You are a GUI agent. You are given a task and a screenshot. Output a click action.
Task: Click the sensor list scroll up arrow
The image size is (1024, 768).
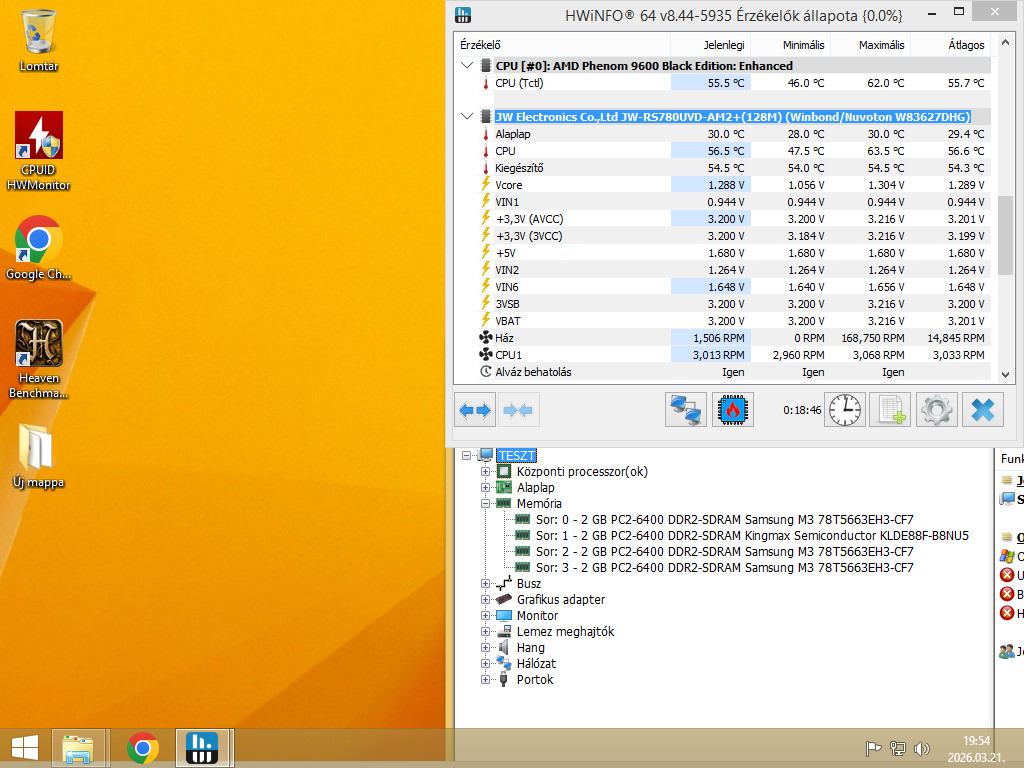[x=1005, y=42]
